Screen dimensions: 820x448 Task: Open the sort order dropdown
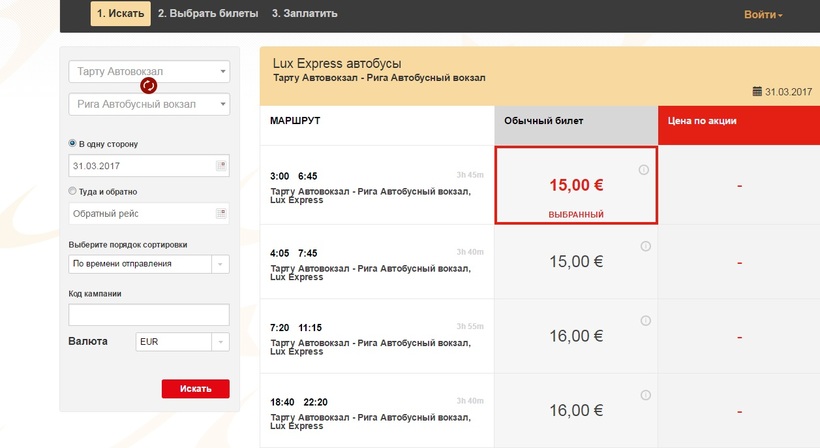pyautogui.click(x=220, y=264)
